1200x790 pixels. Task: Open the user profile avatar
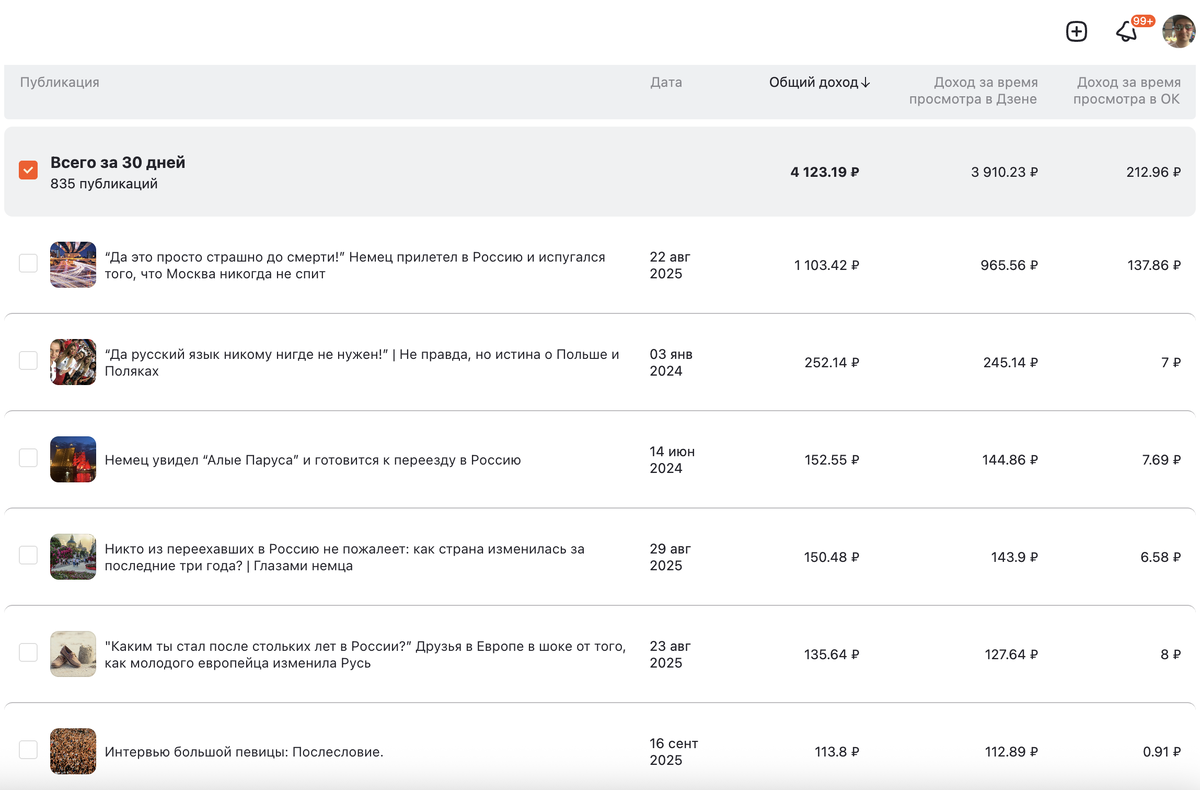click(x=1178, y=32)
